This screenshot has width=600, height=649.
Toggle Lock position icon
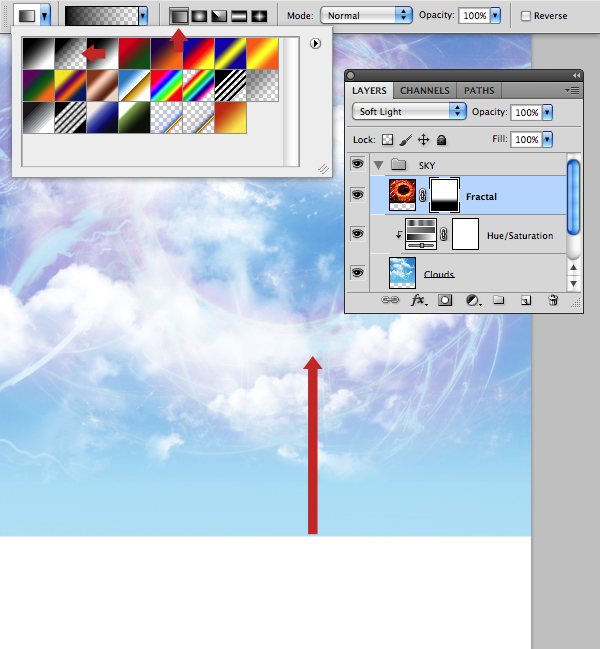click(423, 140)
